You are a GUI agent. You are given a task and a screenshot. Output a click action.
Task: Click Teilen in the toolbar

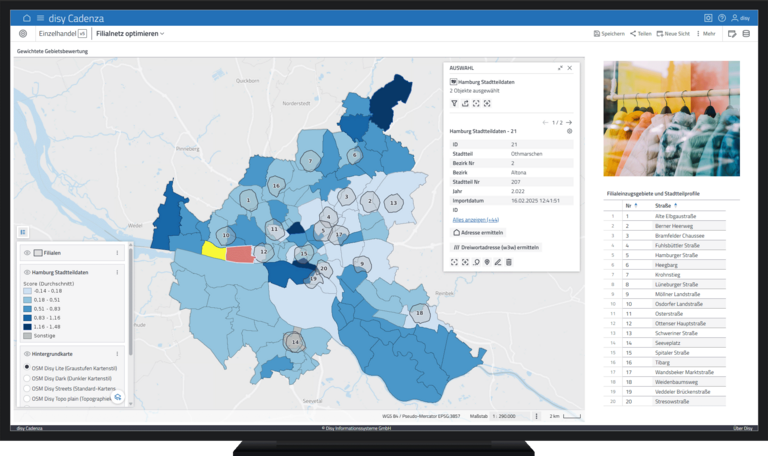(641, 34)
